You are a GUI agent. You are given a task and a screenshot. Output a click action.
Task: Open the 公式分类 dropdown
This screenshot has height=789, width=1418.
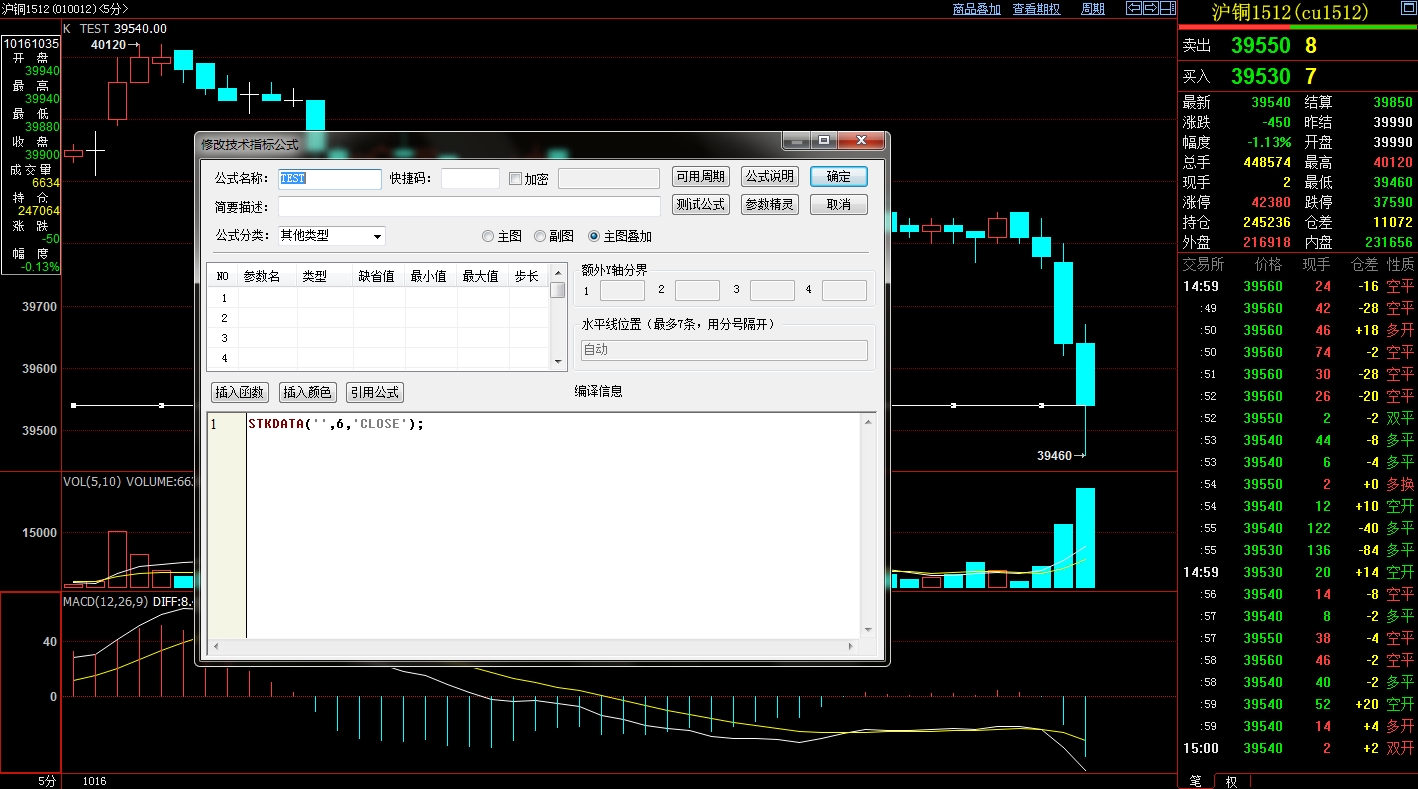(377, 237)
